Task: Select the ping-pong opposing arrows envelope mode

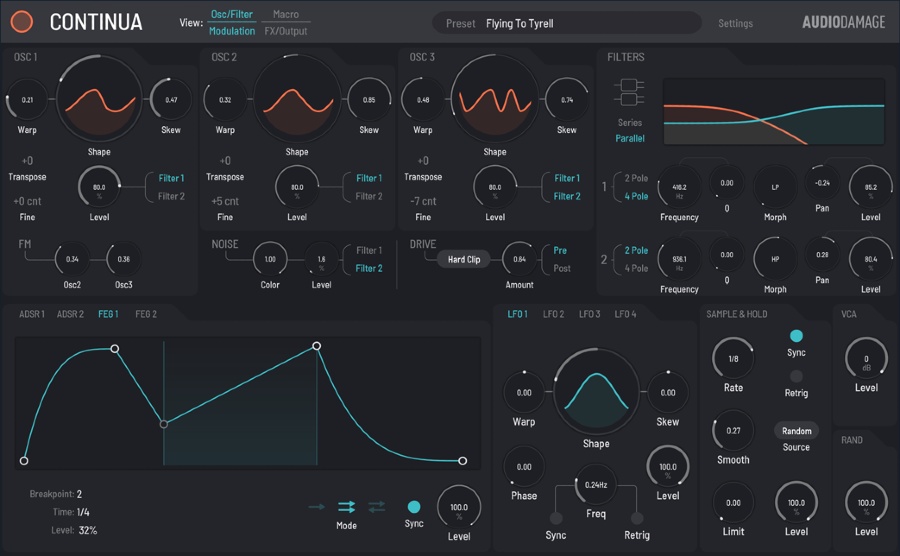Action: pyautogui.click(x=376, y=507)
